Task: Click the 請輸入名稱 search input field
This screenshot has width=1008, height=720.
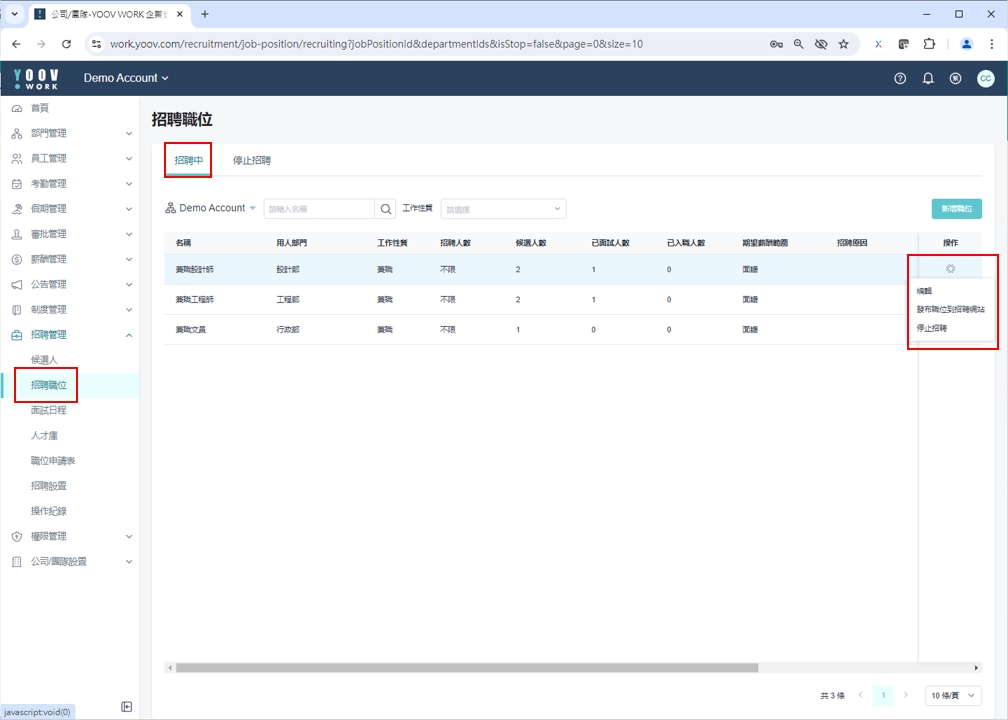Action: pyautogui.click(x=318, y=209)
